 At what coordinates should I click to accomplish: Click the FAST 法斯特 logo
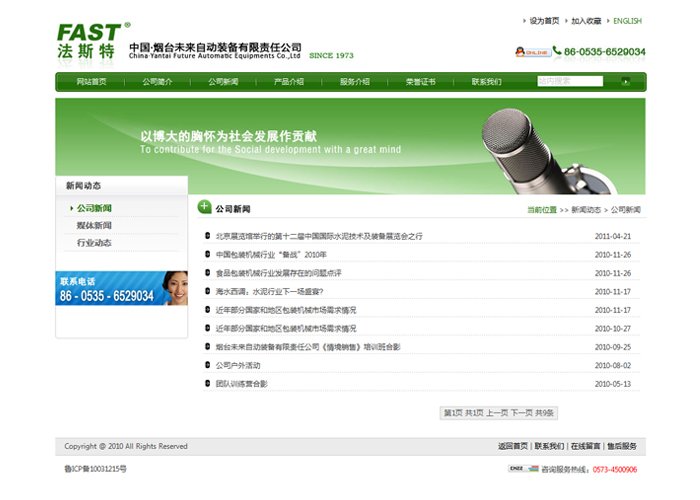[x=93, y=41]
